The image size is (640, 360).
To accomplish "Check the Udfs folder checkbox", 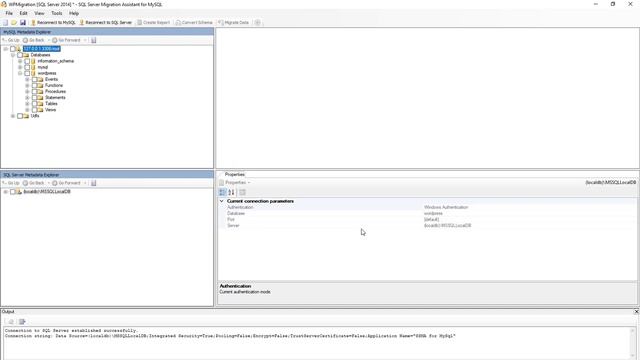I will 20,116.
